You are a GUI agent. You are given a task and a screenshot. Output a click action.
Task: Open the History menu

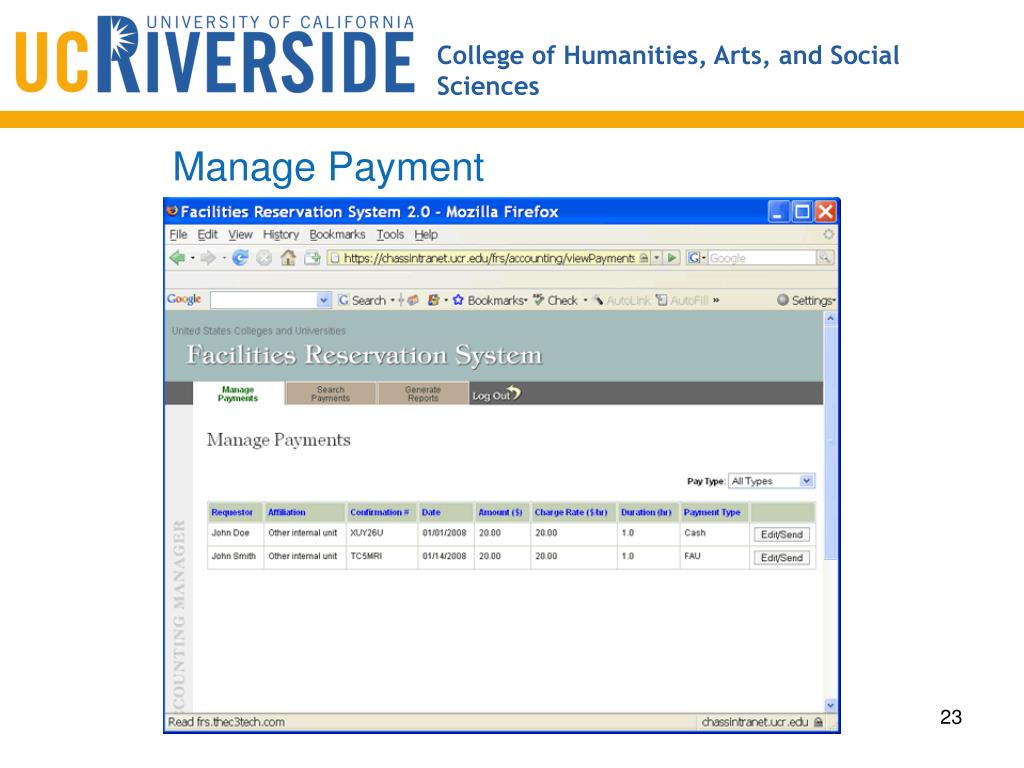281,234
